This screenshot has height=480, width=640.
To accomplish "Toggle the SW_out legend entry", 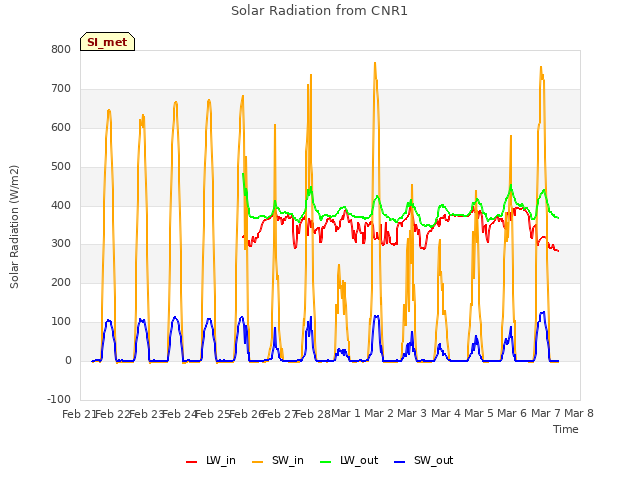I will pos(424,460).
